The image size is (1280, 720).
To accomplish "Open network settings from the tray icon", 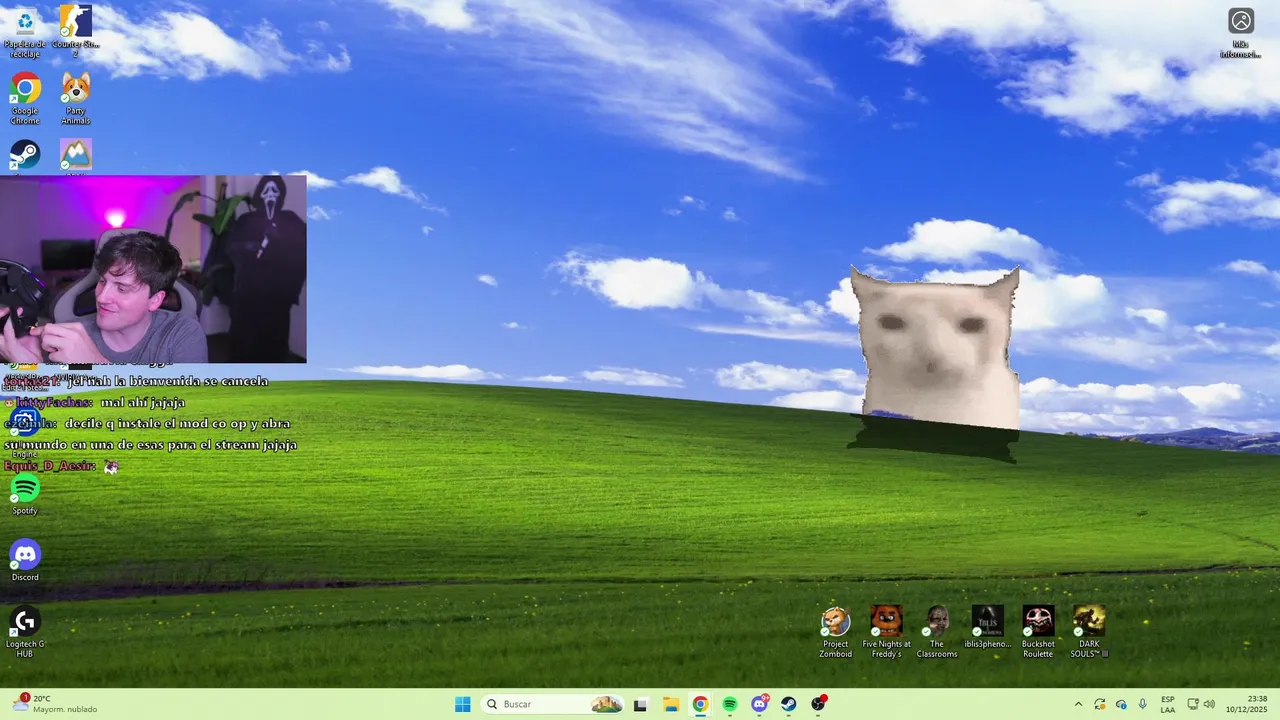I will coord(1193,704).
